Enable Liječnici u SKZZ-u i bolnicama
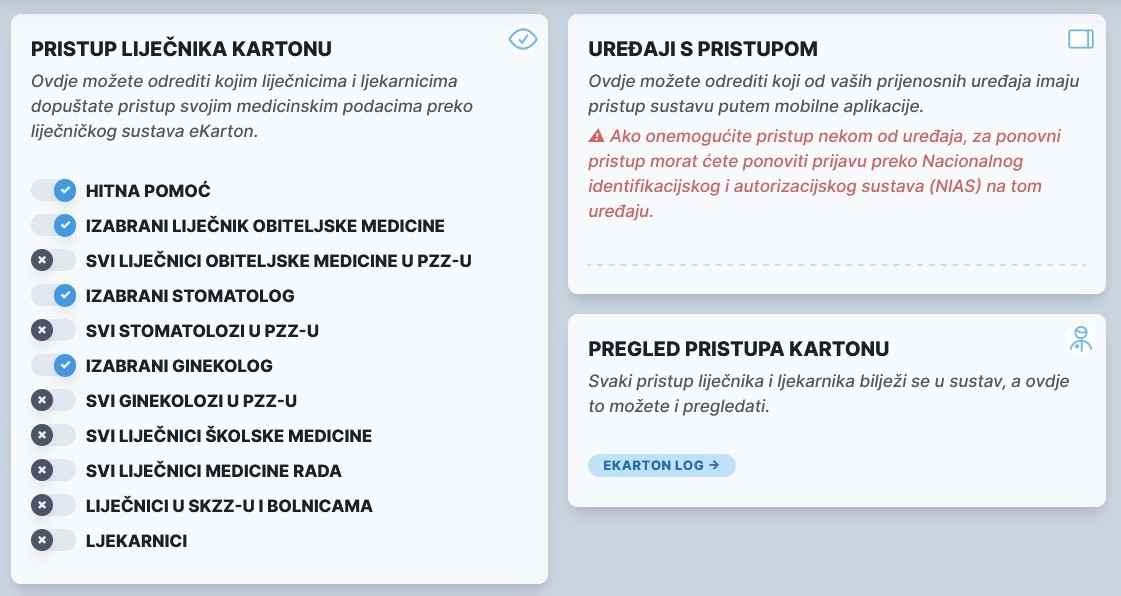 click(x=54, y=505)
